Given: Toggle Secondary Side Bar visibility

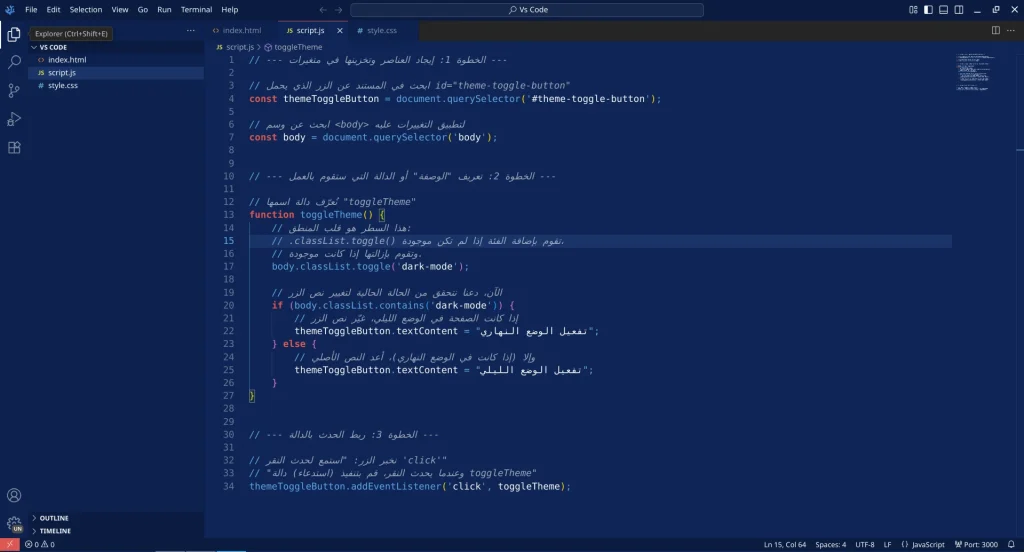Looking at the screenshot, I should pos(959,10).
